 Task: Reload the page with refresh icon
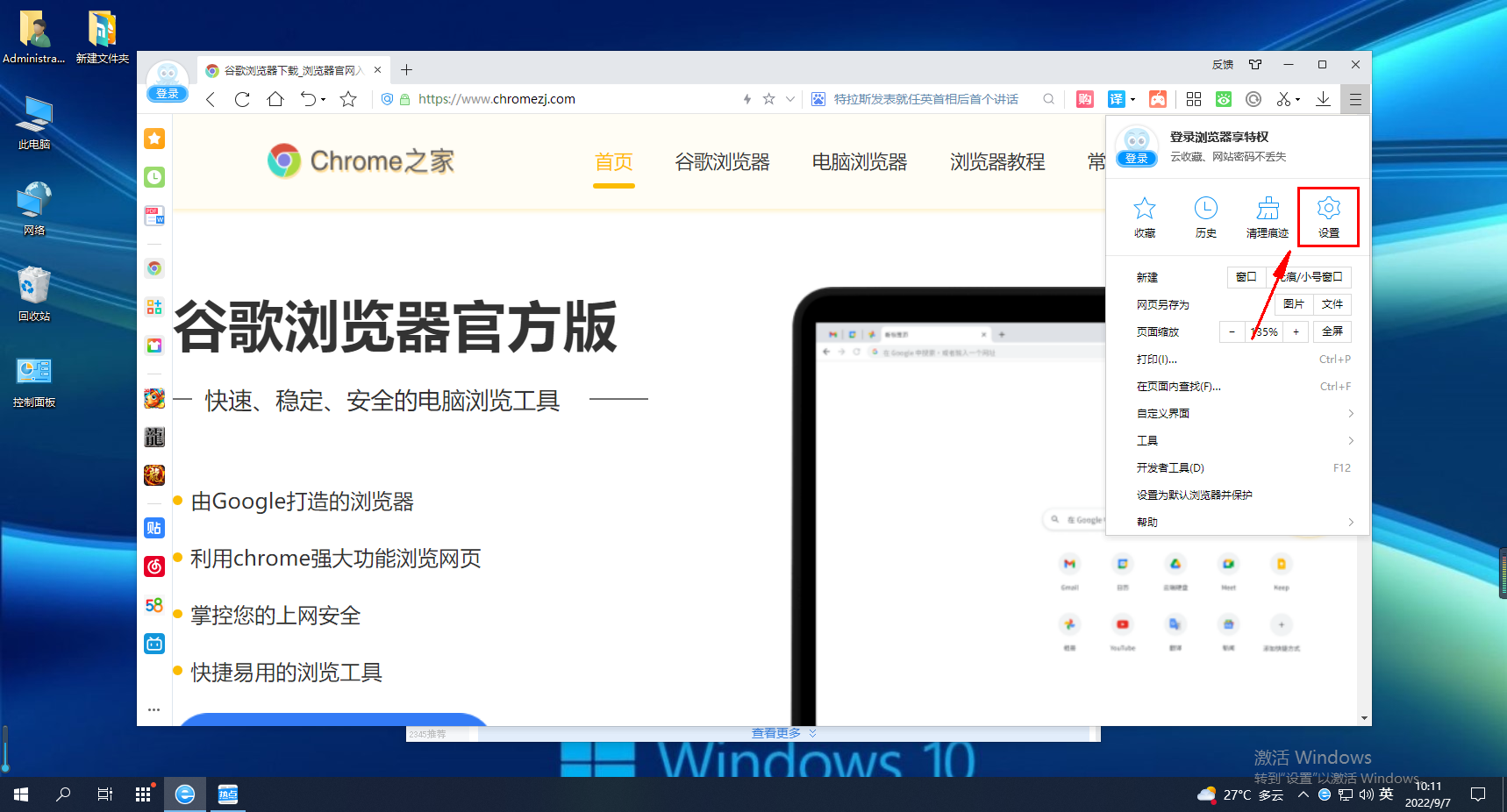pos(242,99)
